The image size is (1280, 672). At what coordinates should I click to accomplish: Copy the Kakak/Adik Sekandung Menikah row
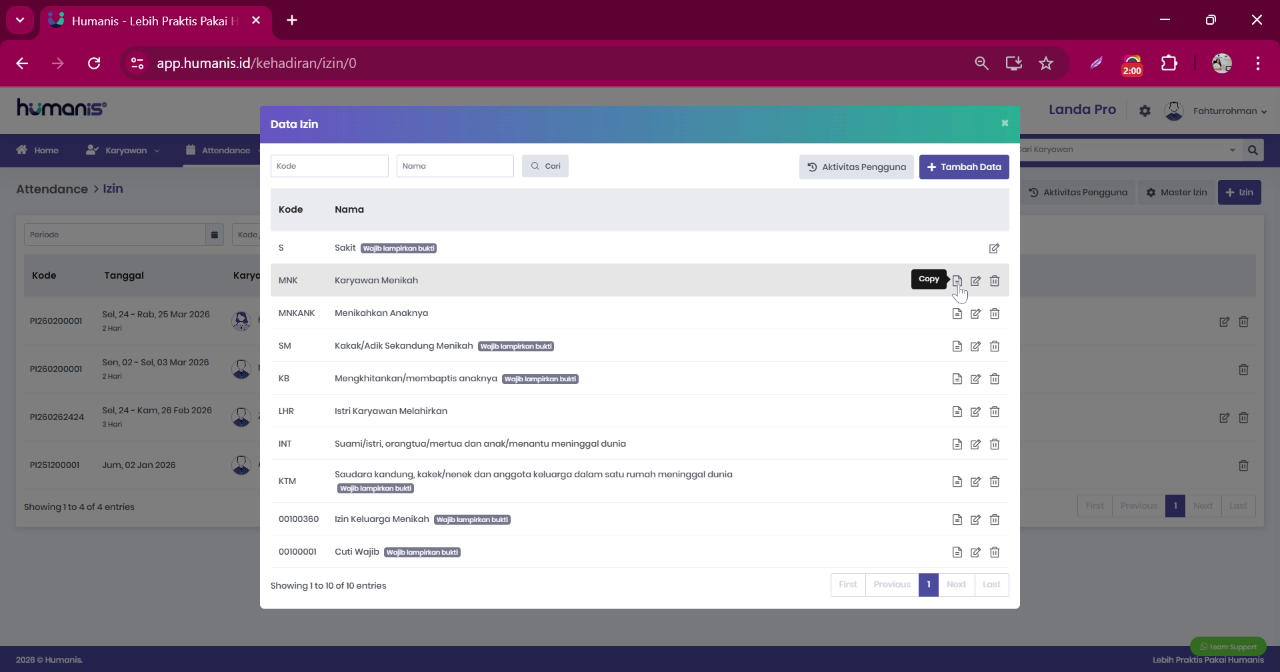click(957, 346)
